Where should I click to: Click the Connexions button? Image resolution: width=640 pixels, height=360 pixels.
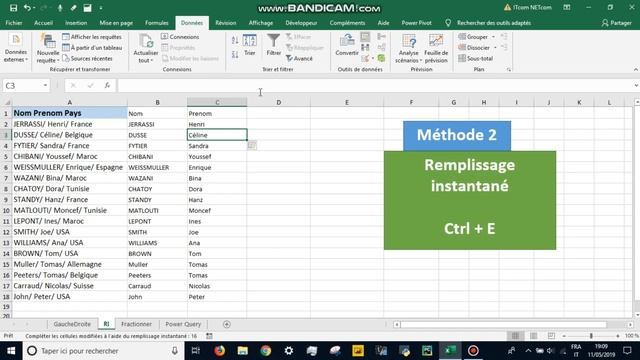click(x=180, y=37)
